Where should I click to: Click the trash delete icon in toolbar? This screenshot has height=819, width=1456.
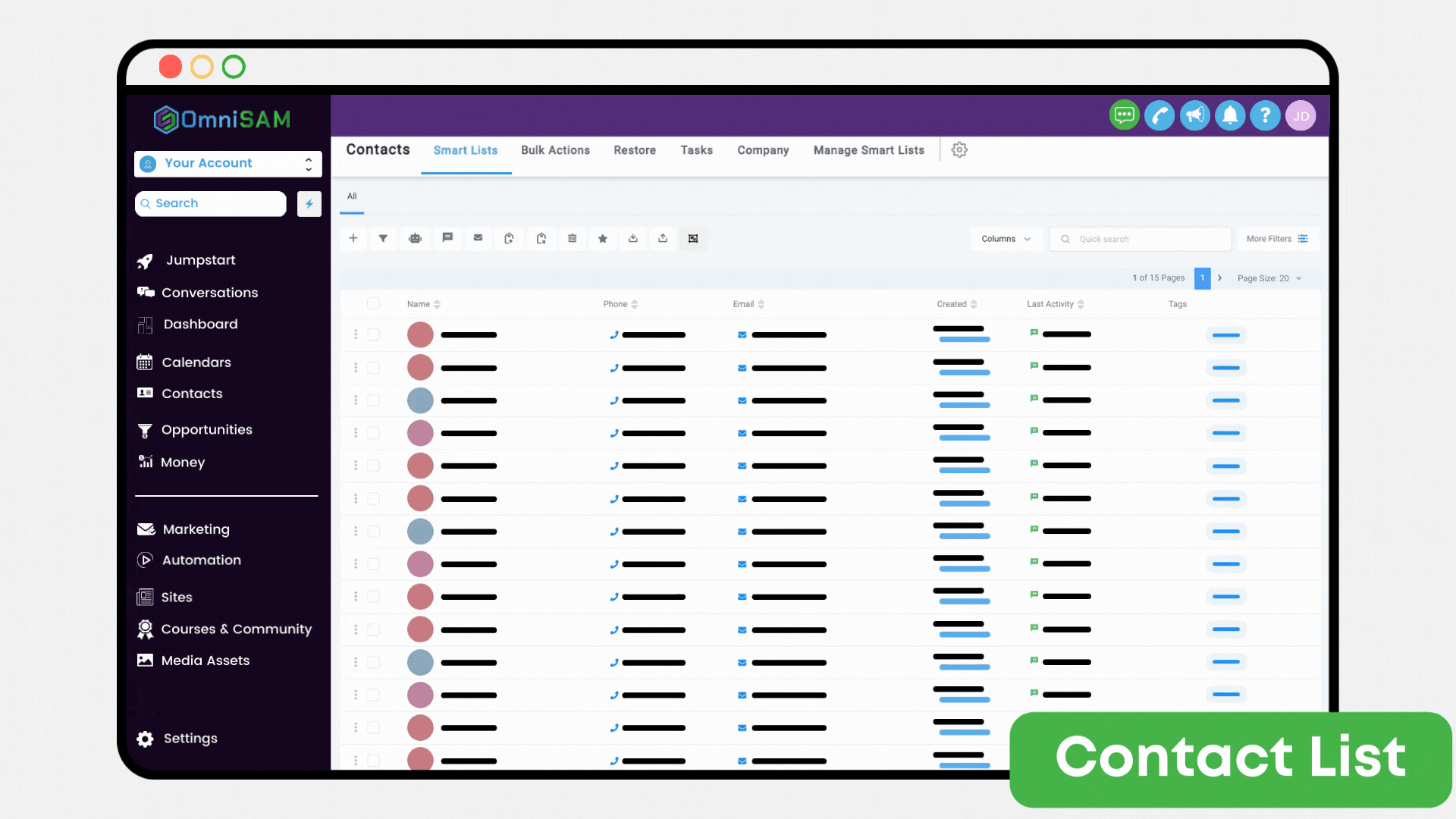[573, 238]
